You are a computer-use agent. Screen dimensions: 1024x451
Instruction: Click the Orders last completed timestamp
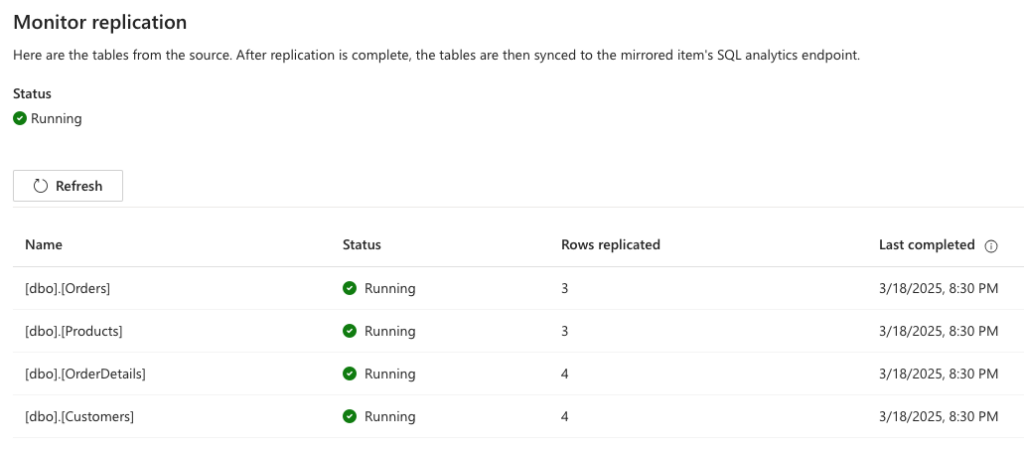pos(938,288)
